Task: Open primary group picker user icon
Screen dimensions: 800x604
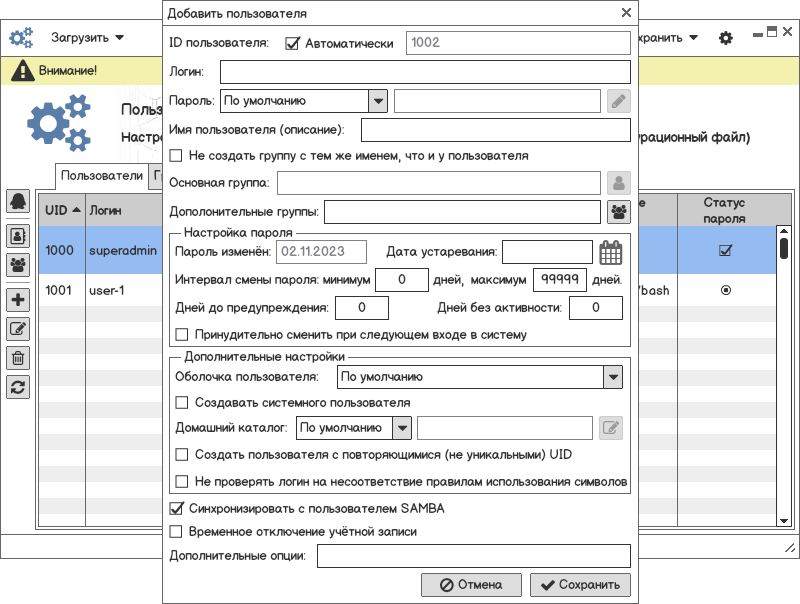Action: [618, 183]
